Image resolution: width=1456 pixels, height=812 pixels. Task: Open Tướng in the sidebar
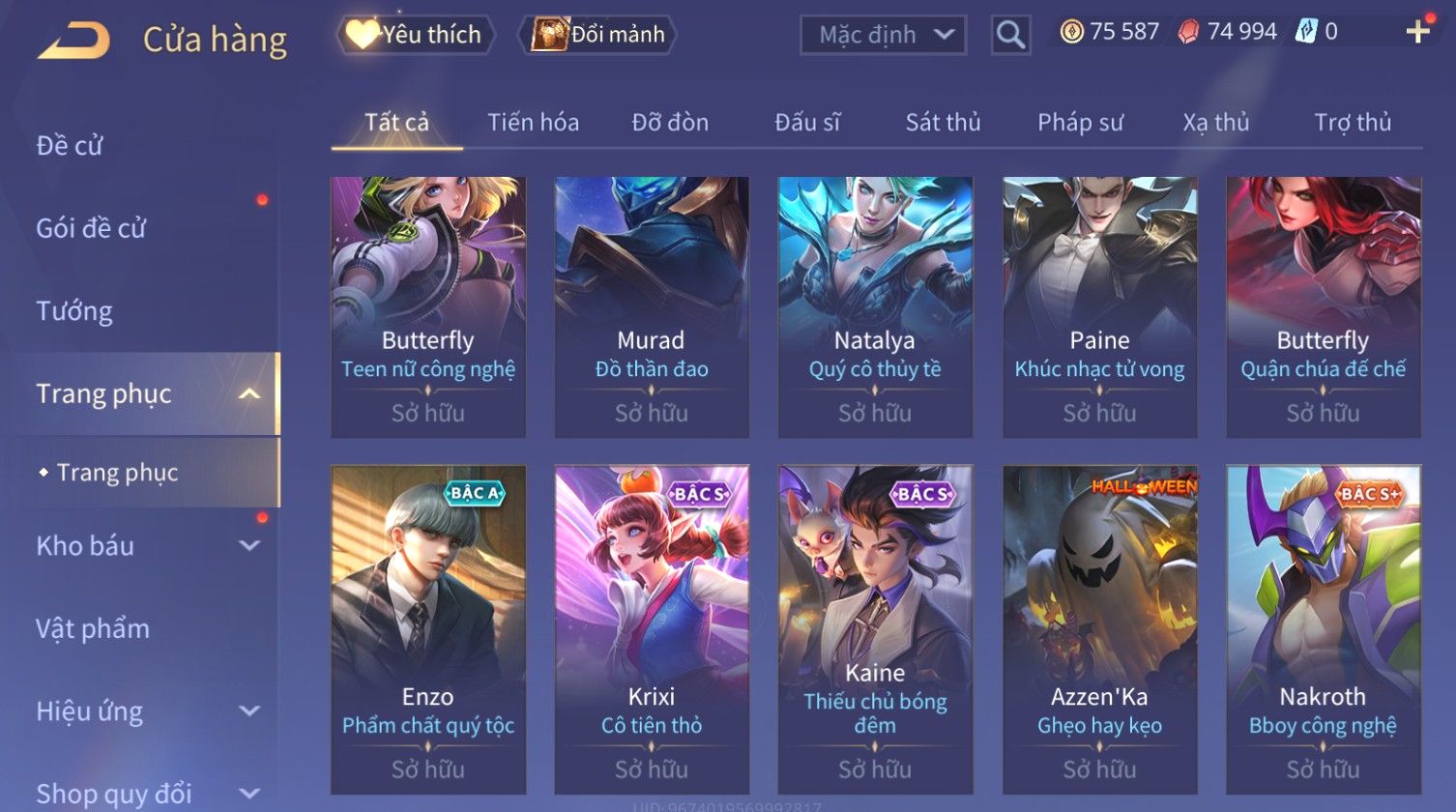(x=74, y=311)
